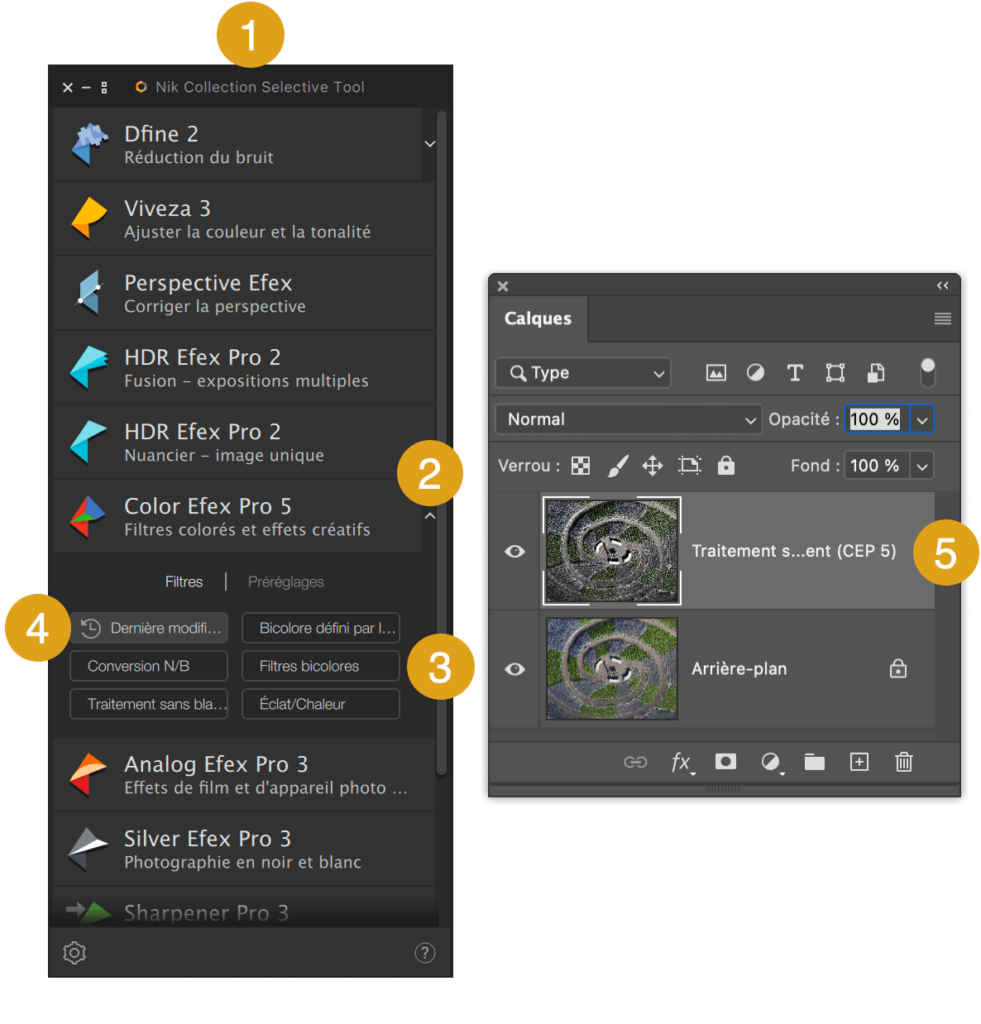Launch HDR Efex Pro 2 Fusion expositions multiples

click(x=244, y=368)
